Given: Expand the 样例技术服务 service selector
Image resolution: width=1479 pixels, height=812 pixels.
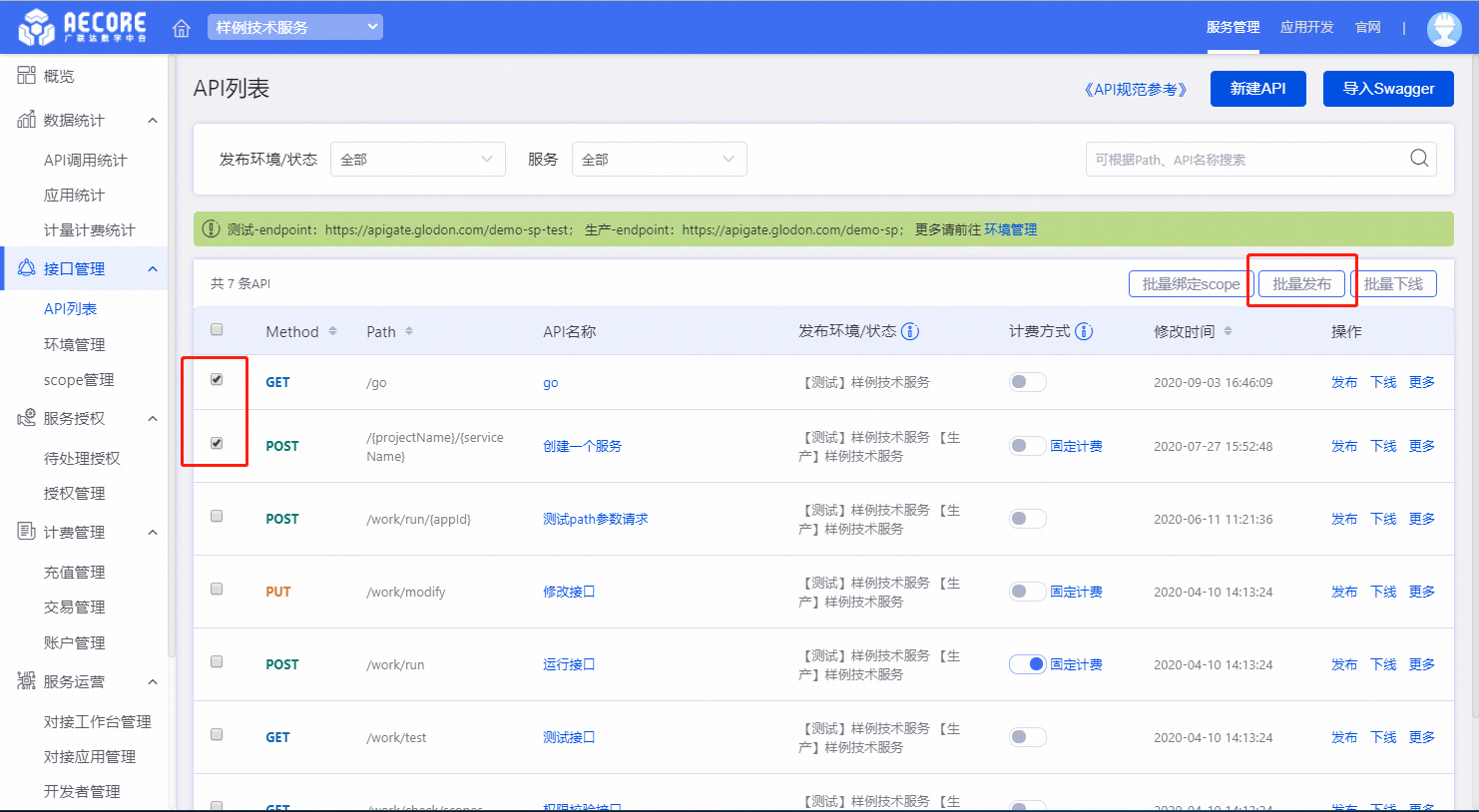Looking at the screenshot, I should [295, 28].
